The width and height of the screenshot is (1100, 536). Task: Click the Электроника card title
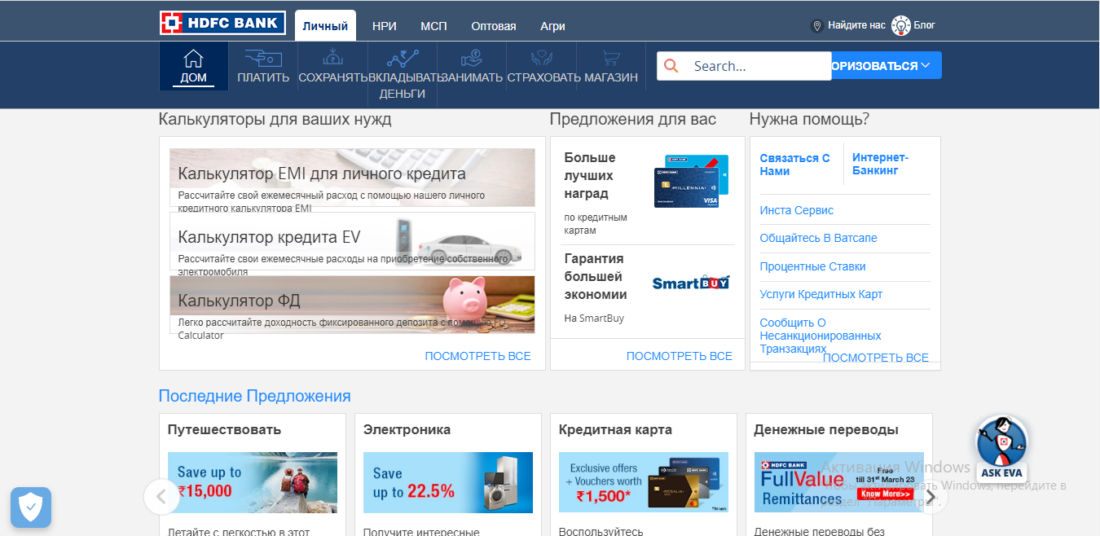[x=407, y=430]
